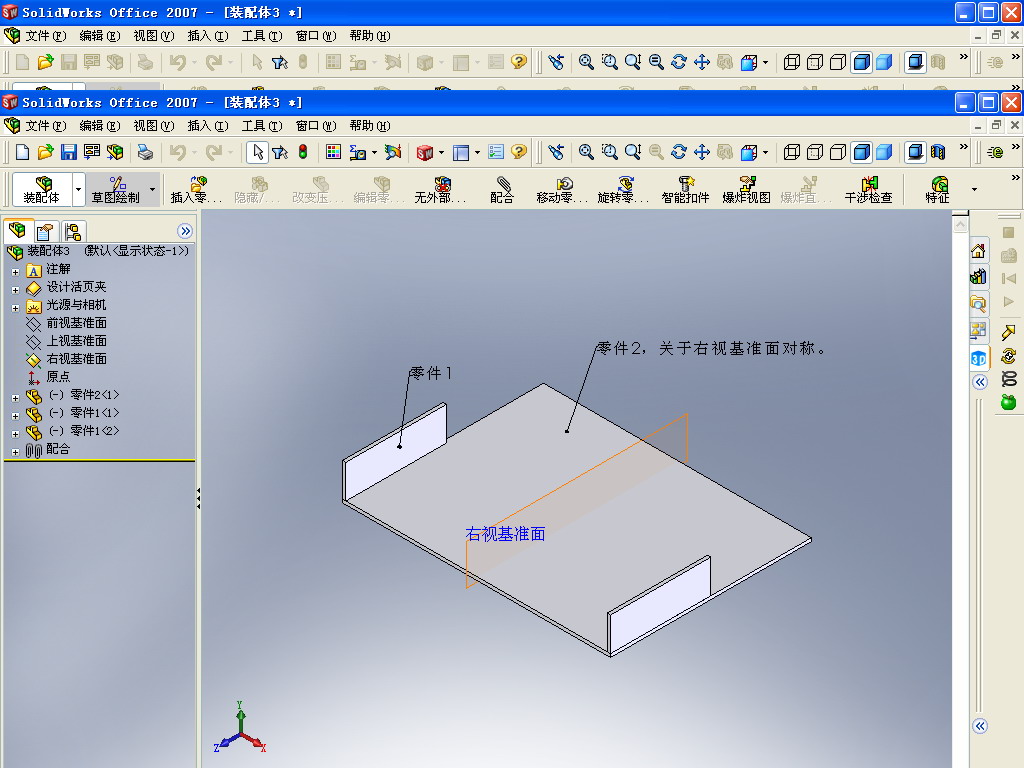Click the yellow Help question mark in front window
This screenshot has width=1024, height=768.
519,152
